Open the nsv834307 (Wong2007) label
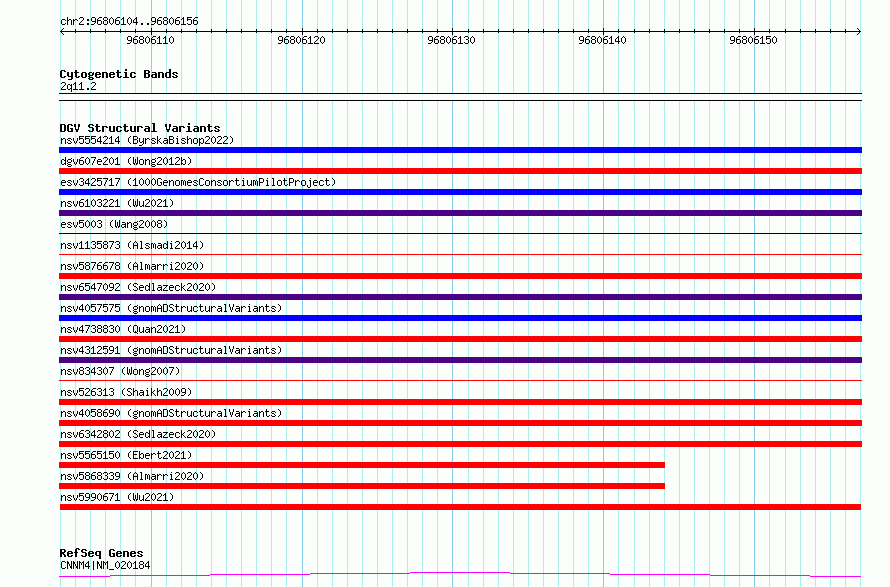Image resolution: width=890 pixels, height=587 pixels. [x=120, y=371]
